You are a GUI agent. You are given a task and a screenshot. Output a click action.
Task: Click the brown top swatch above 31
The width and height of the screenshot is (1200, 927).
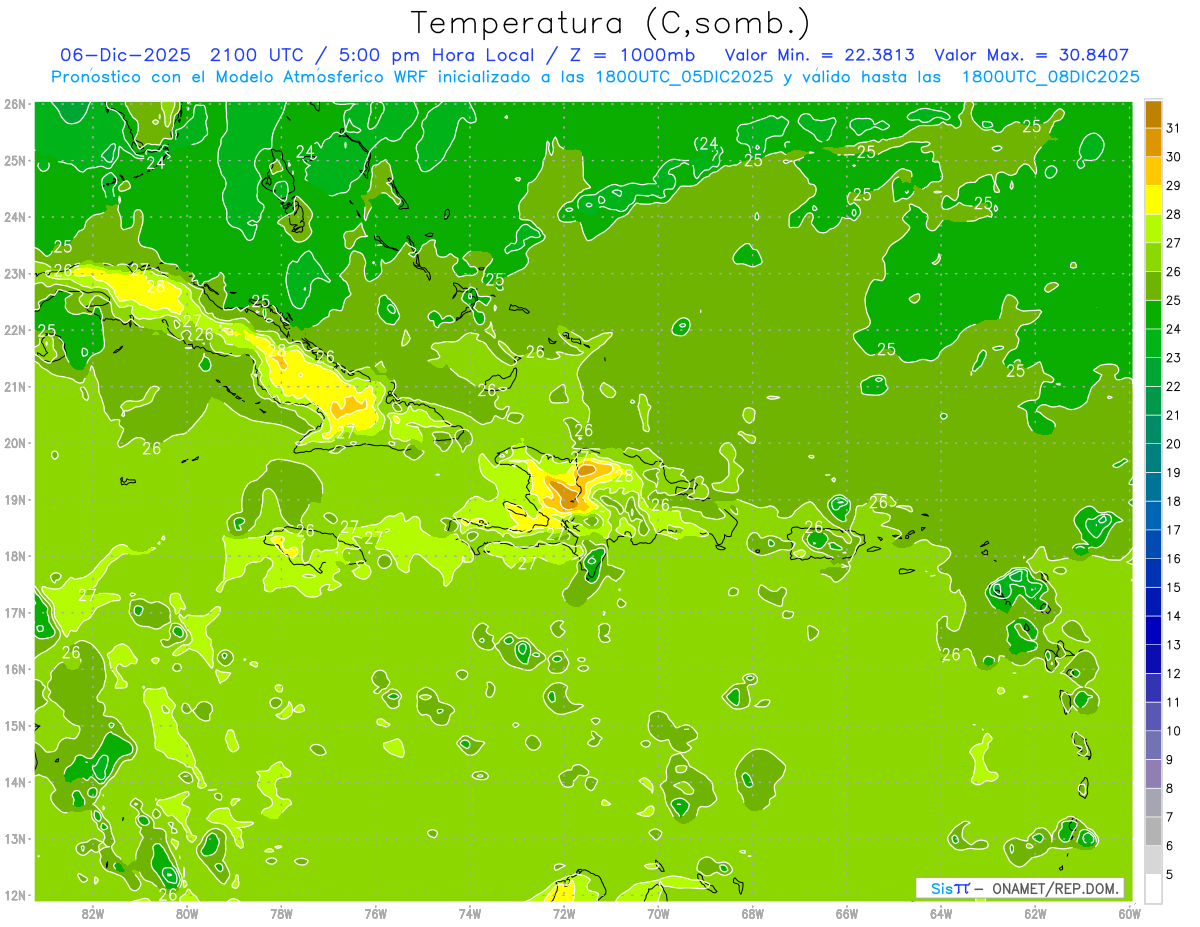click(x=1153, y=114)
